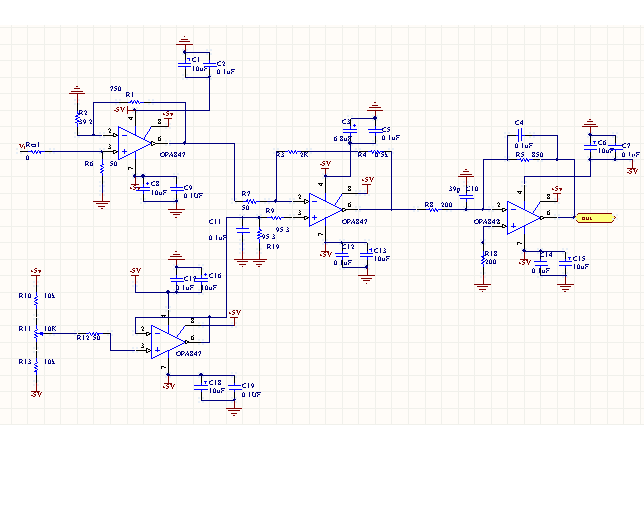Click the Rs1 input resistor

tap(36, 152)
